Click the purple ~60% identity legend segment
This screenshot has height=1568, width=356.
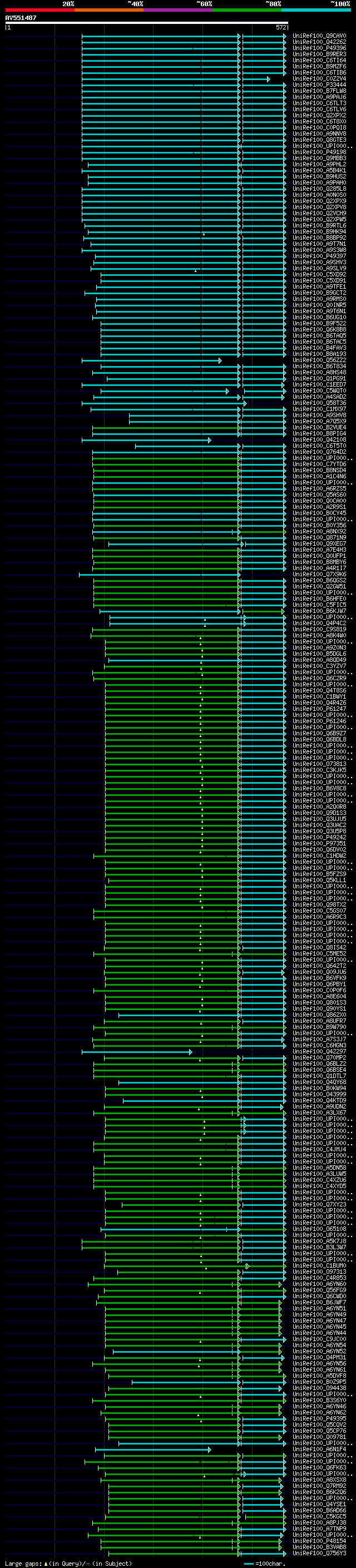point(177,10)
